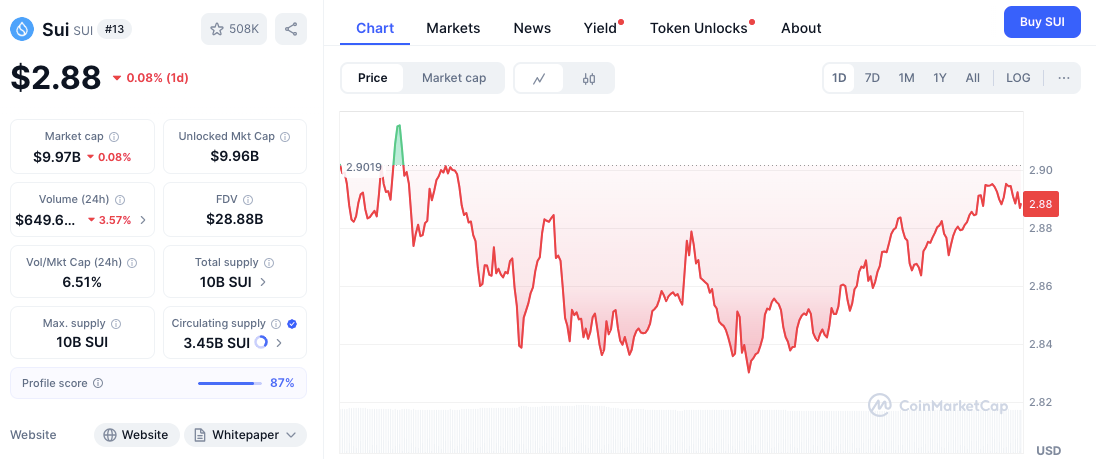
Task: Switch to candlestick chart icon
Action: tap(589, 78)
